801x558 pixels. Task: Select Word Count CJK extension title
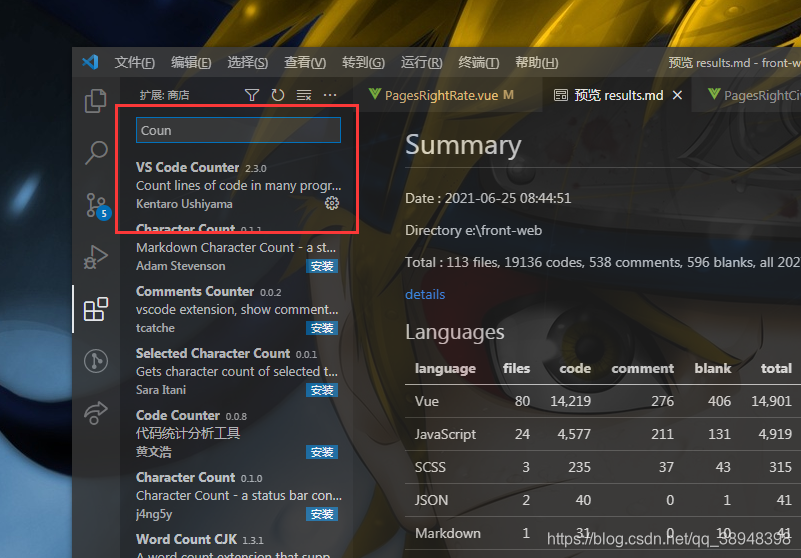tap(186, 539)
